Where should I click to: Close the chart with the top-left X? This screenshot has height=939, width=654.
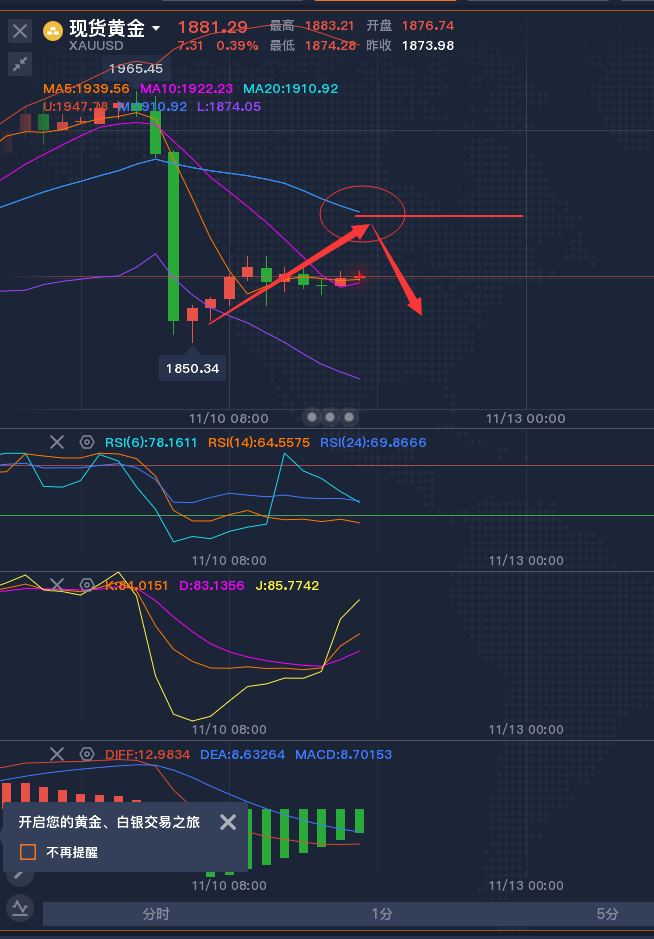tap(20, 31)
